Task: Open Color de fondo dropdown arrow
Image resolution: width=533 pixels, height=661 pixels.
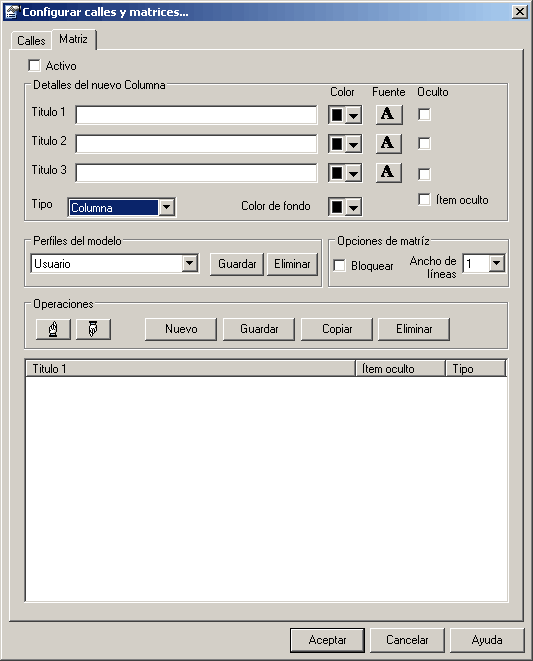Action: point(353,207)
